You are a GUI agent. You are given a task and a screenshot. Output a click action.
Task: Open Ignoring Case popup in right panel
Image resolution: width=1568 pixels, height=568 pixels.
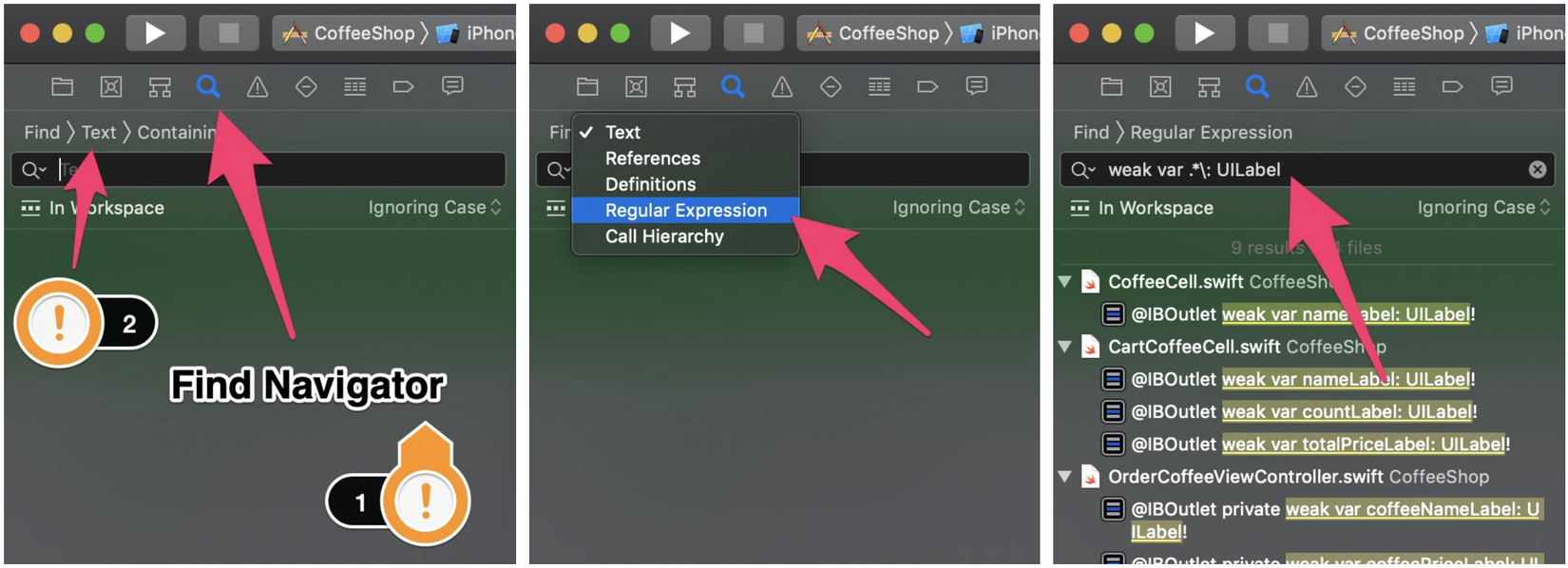click(1483, 207)
